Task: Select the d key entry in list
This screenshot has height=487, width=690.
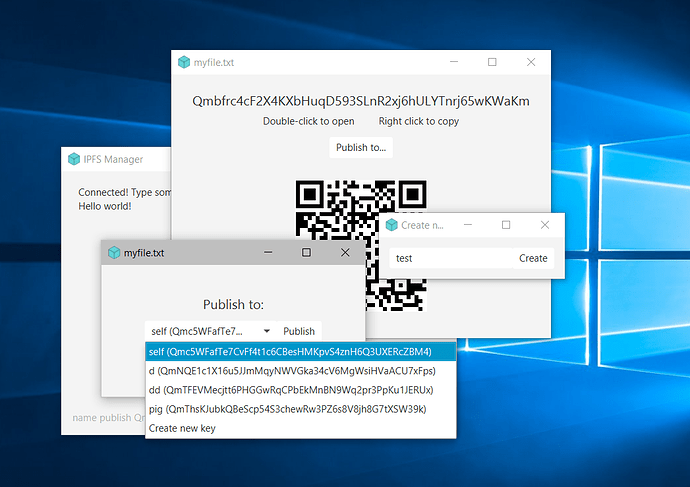Action: [x=301, y=371]
